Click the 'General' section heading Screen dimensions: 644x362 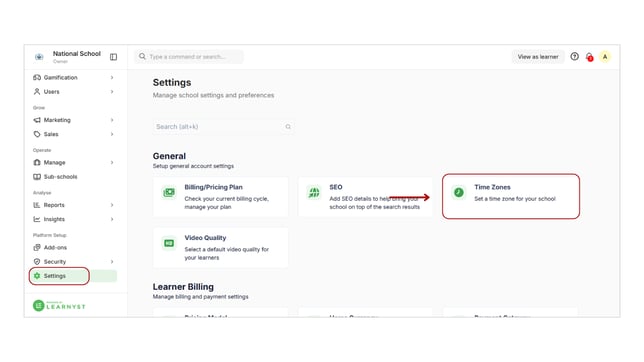[x=169, y=156]
